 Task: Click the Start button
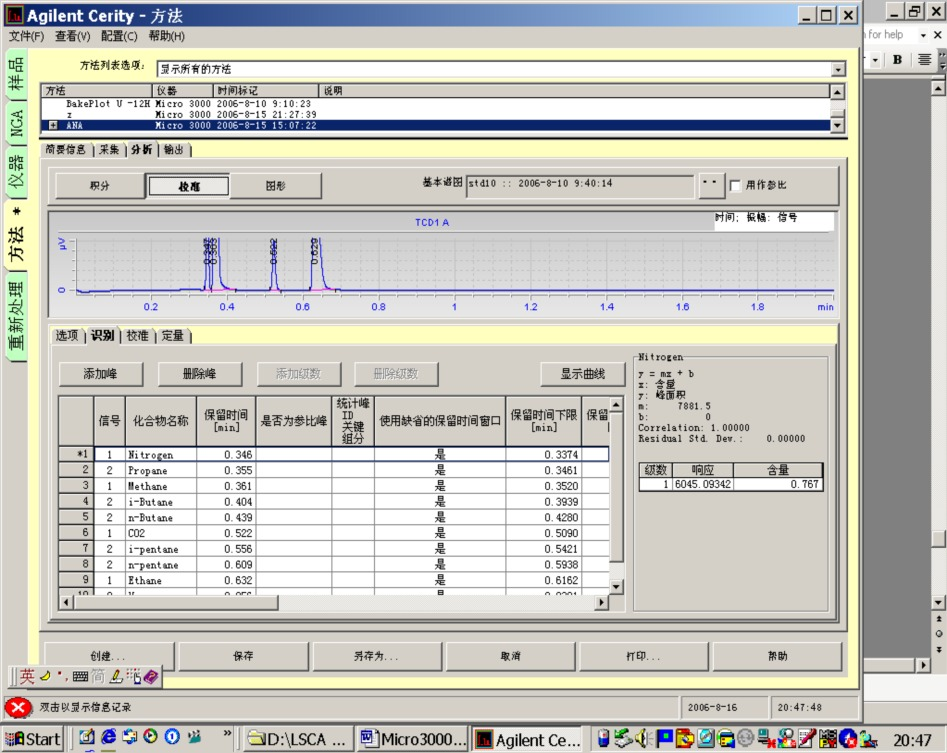[x=33, y=739]
